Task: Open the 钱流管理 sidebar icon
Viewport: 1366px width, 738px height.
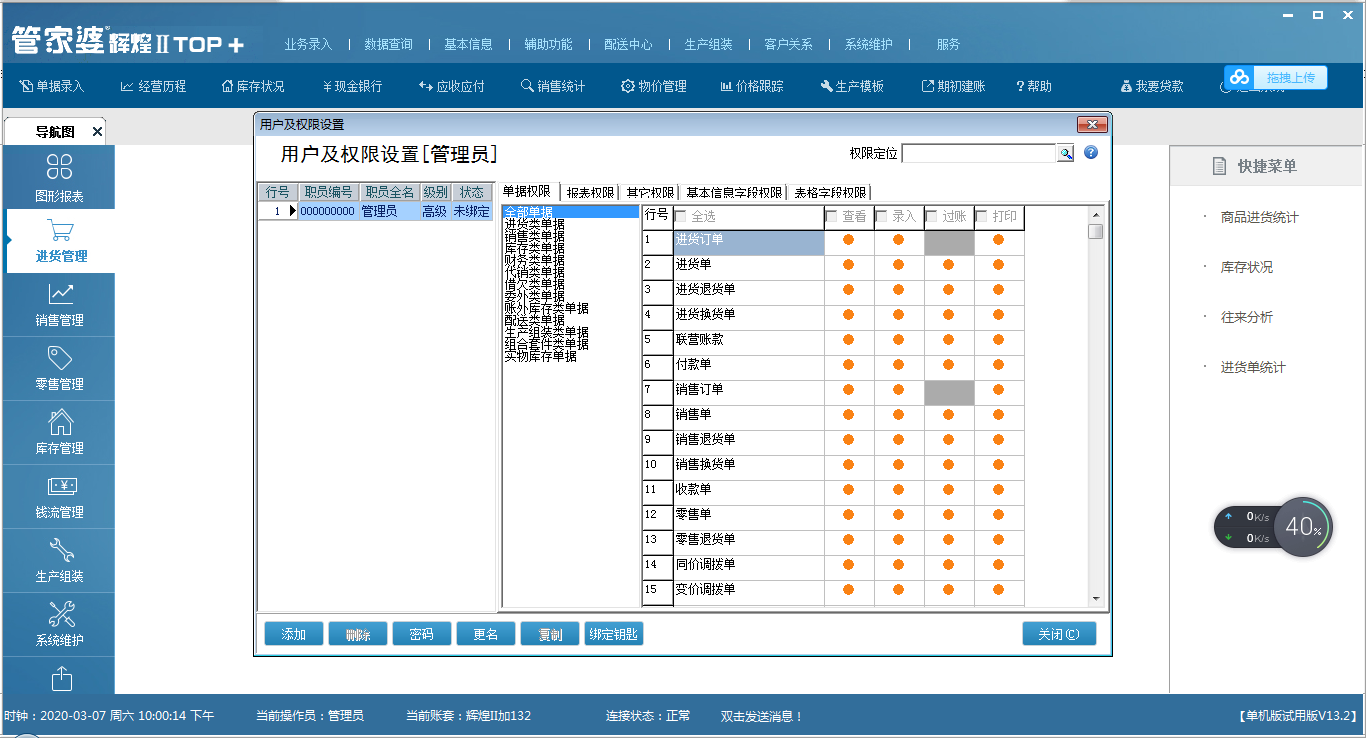Action: coord(60,487)
